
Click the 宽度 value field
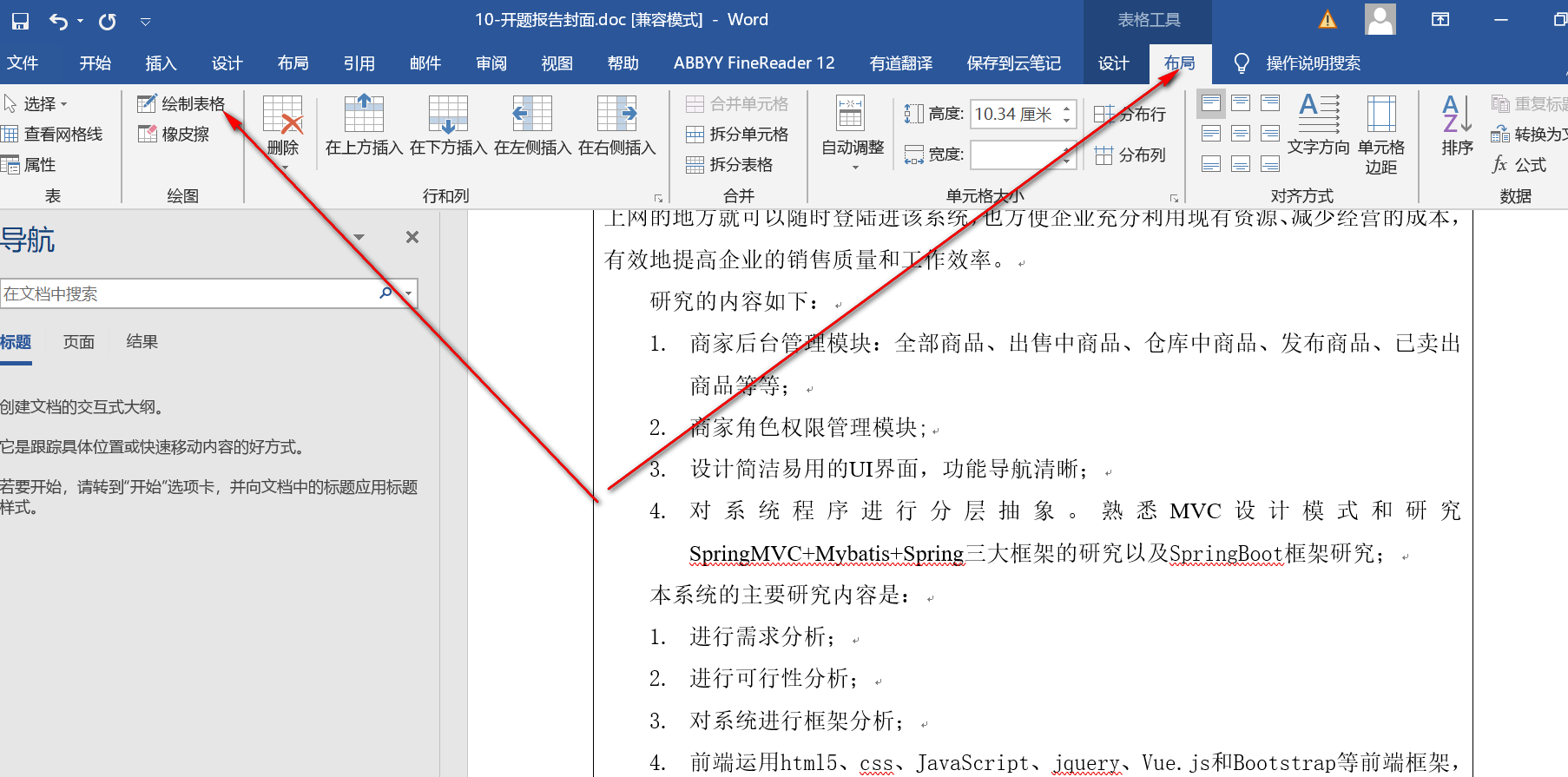pyautogui.click(x=1014, y=155)
